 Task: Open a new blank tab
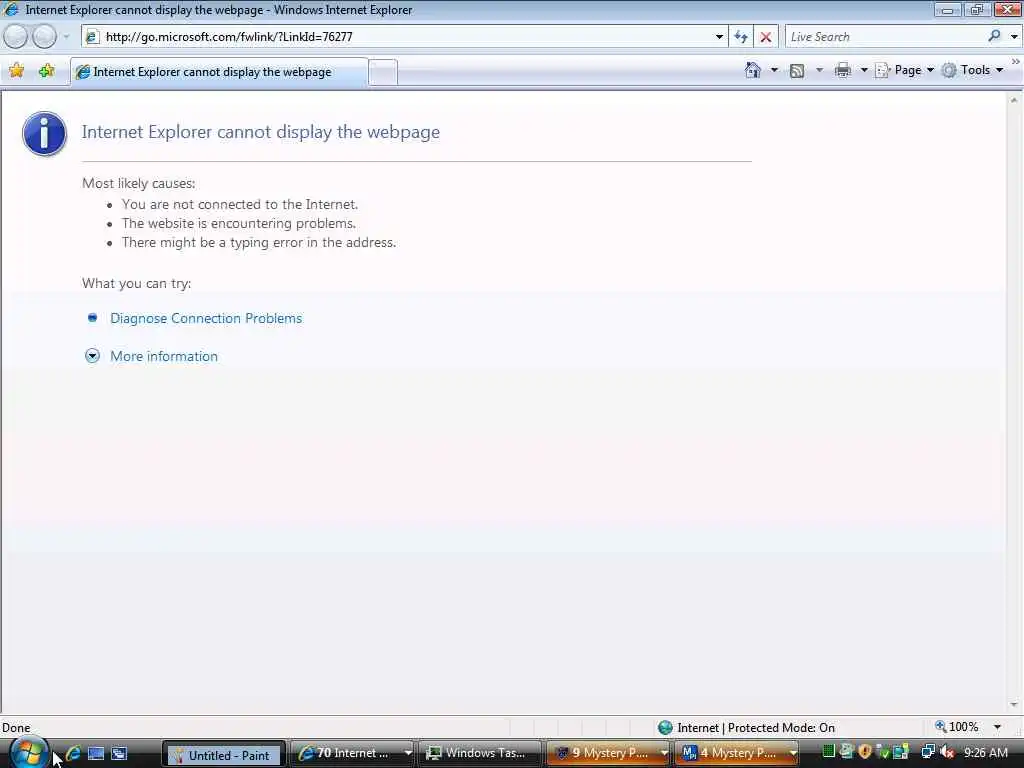tap(383, 72)
